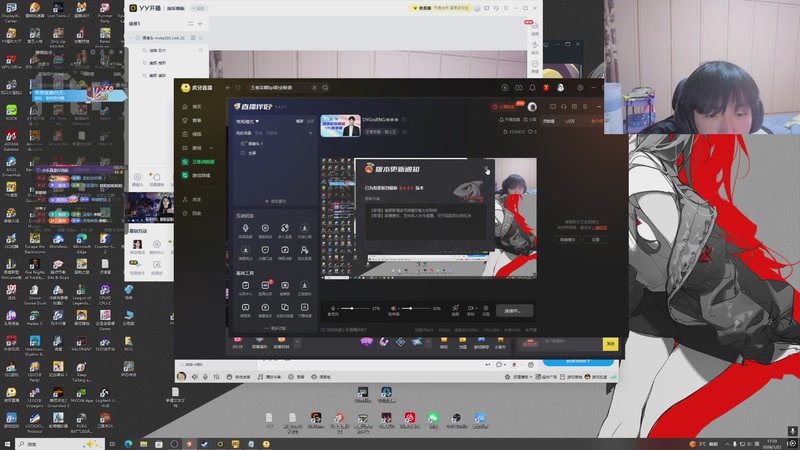Select green 王者荣耀 entry in Huya sidebar
This screenshot has width=800, height=450.
(199, 162)
